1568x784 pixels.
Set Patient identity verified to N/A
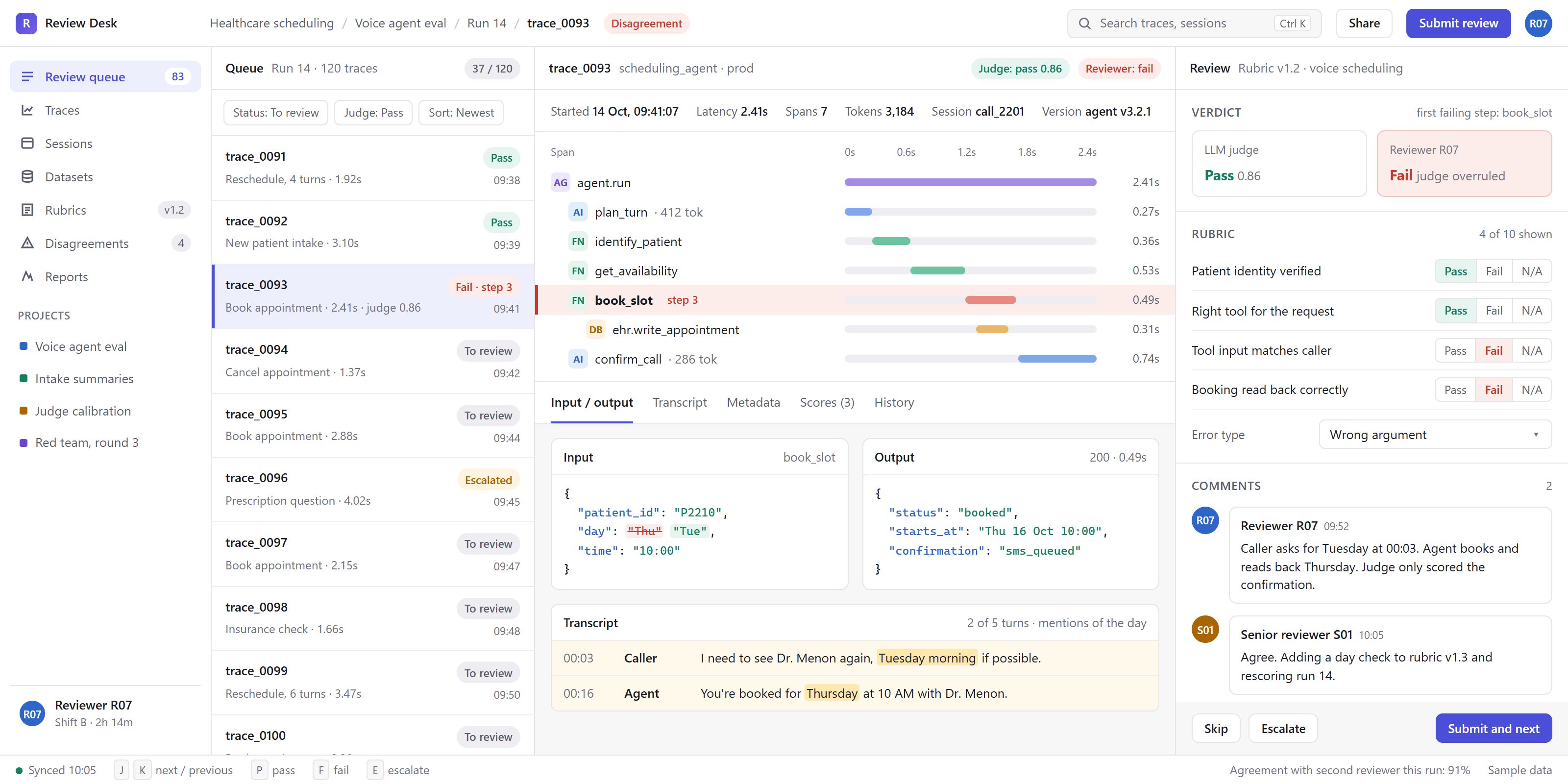pos(1531,271)
